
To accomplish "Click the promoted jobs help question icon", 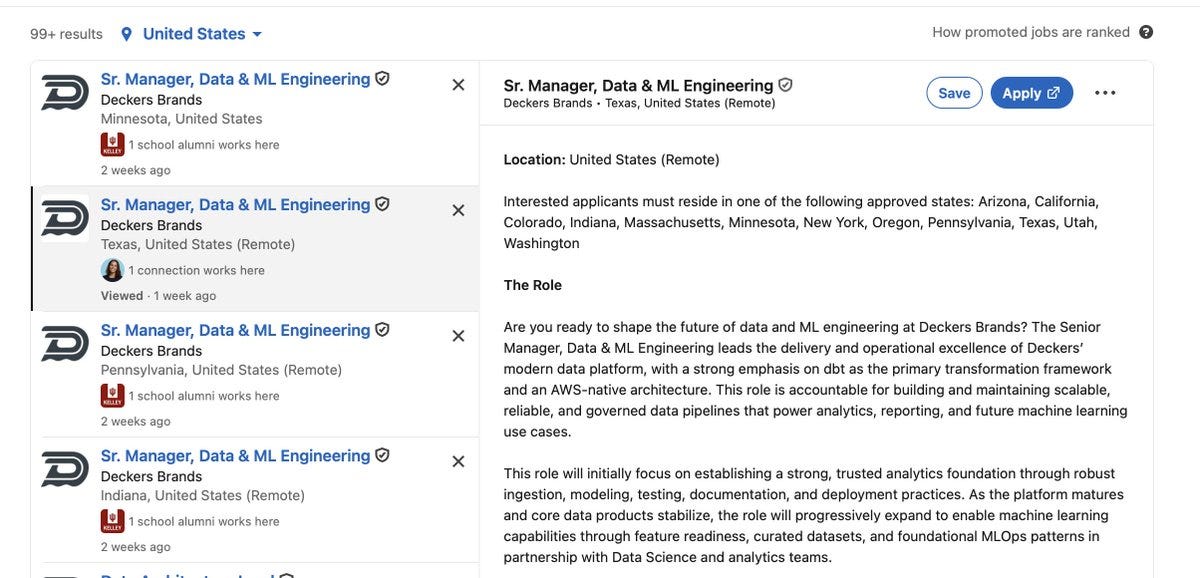I will (x=1146, y=32).
